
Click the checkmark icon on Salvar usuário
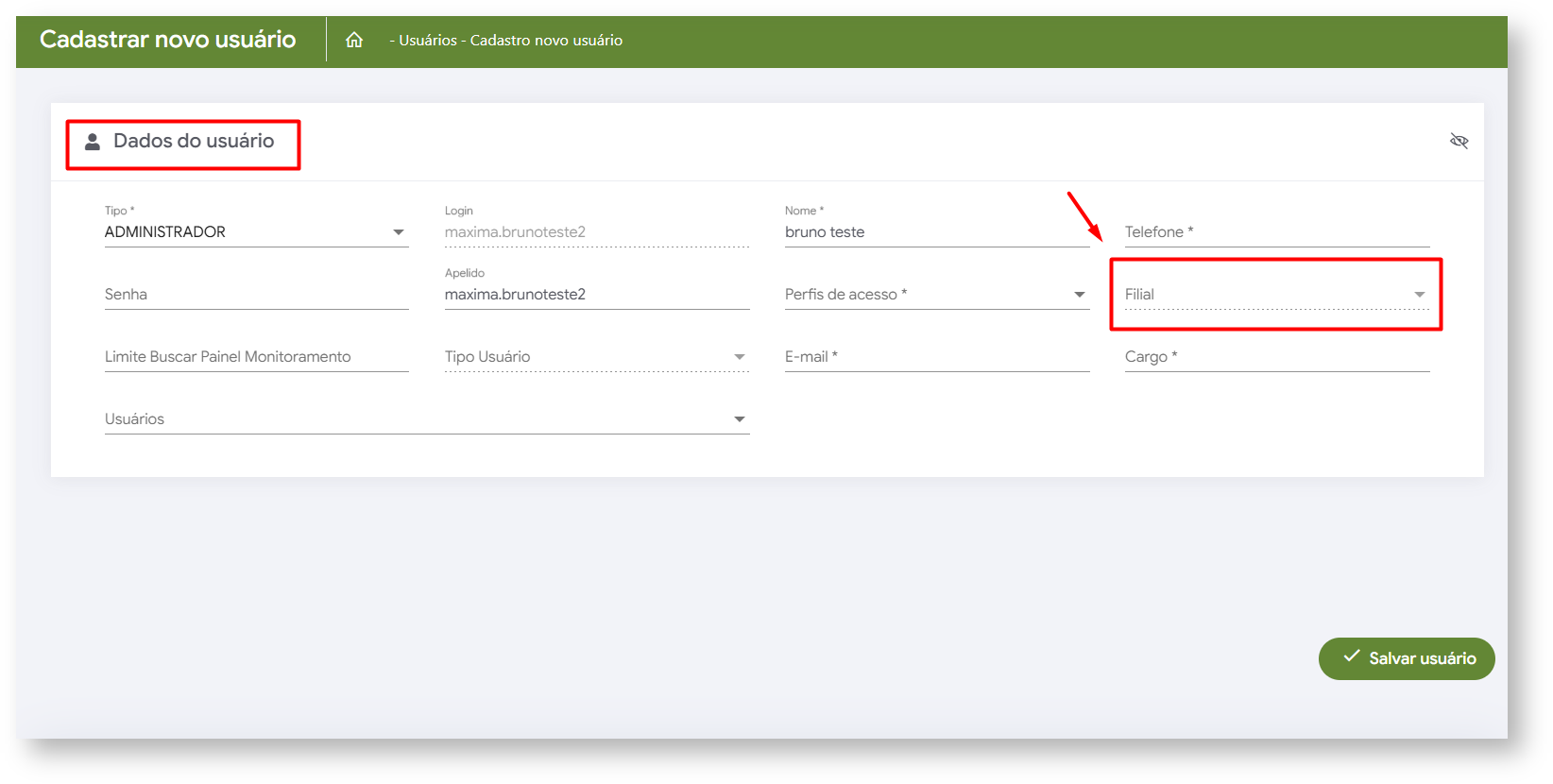(1352, 656)
